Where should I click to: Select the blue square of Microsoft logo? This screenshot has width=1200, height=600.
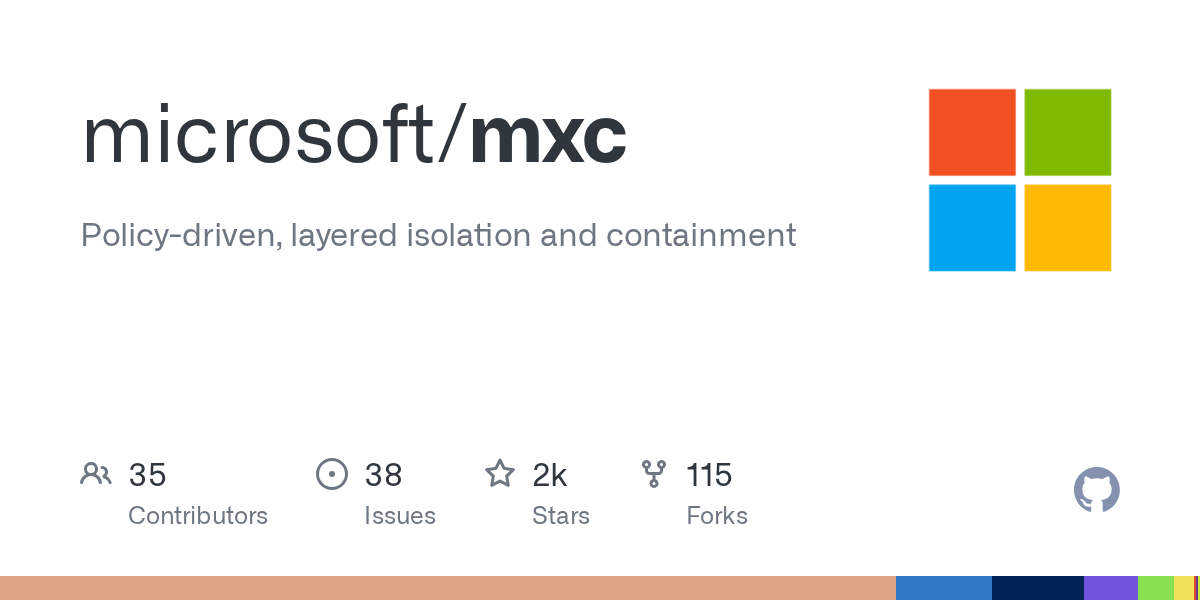tap(972, 228)
